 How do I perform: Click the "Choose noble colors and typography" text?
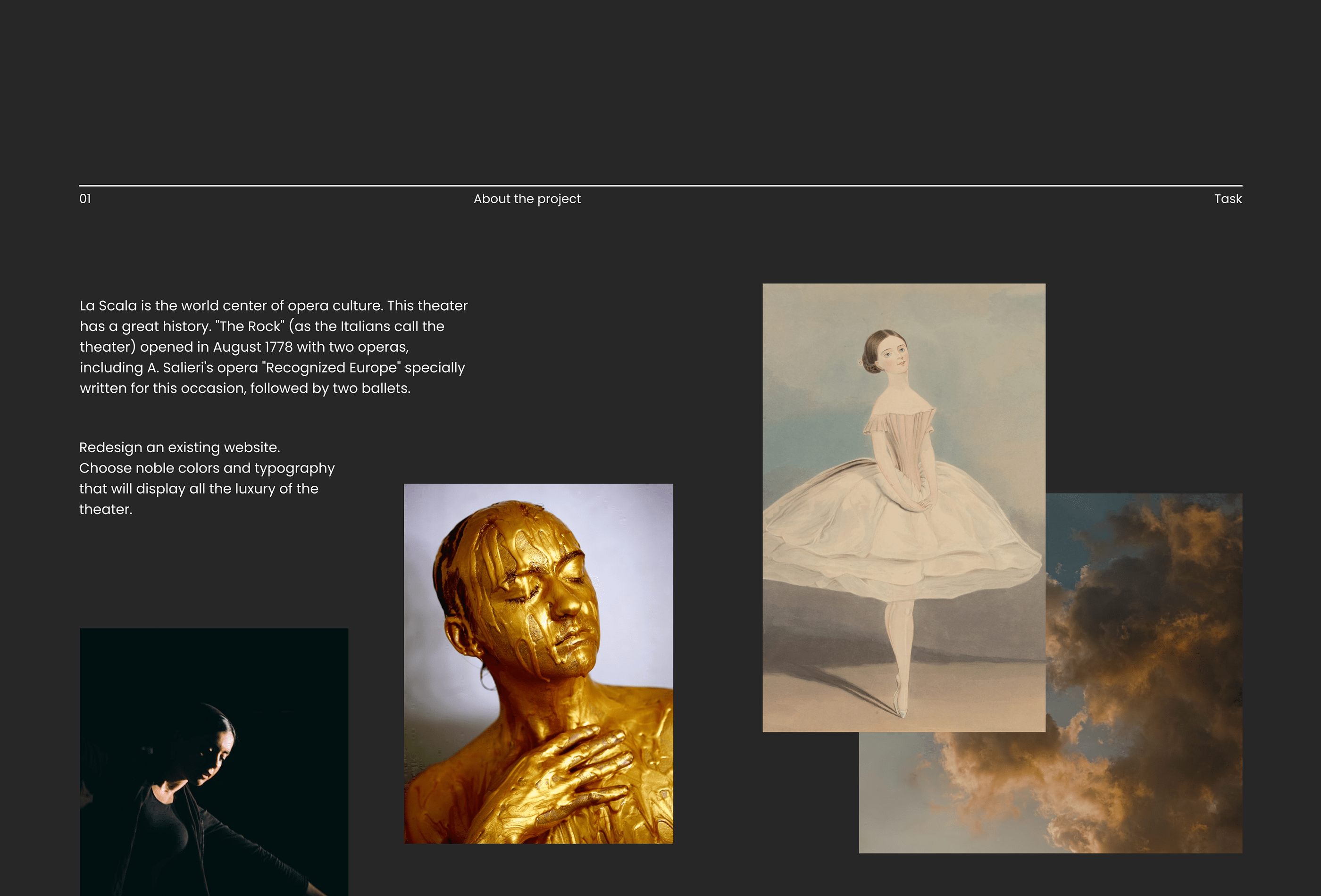pos(207,468)
